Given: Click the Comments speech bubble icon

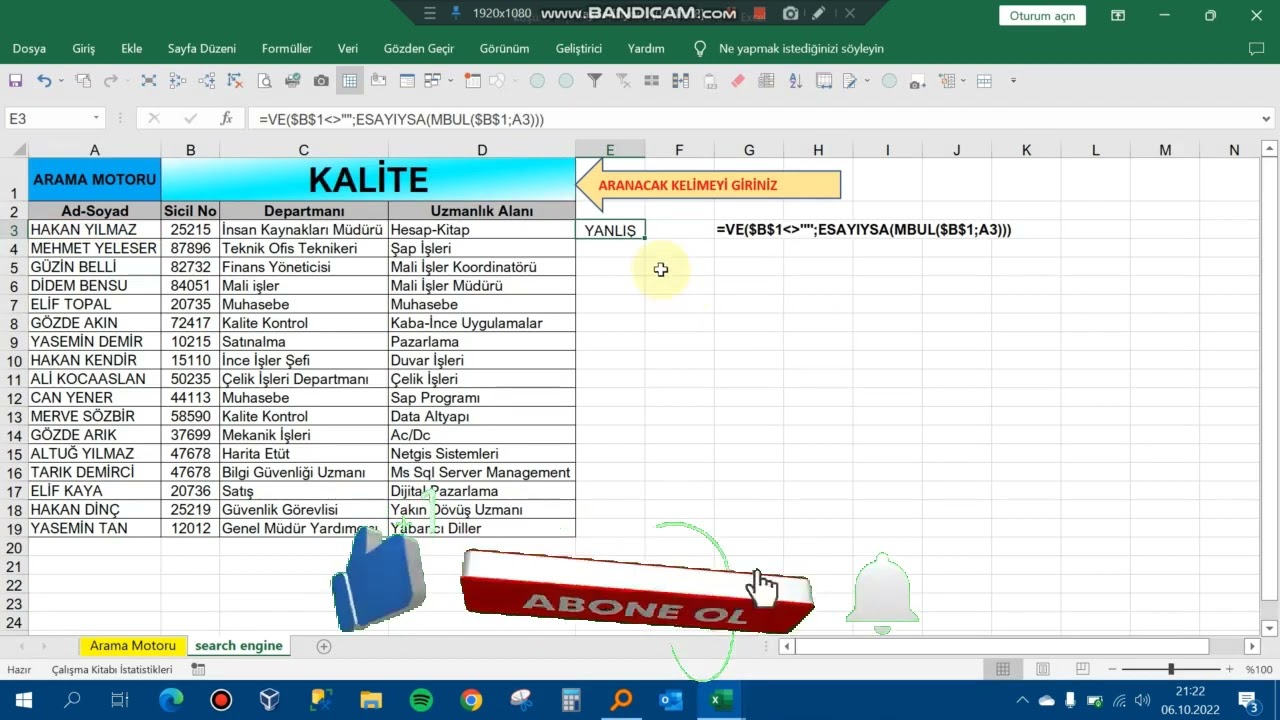Looking at the screenshot, I should (1257, 48).
